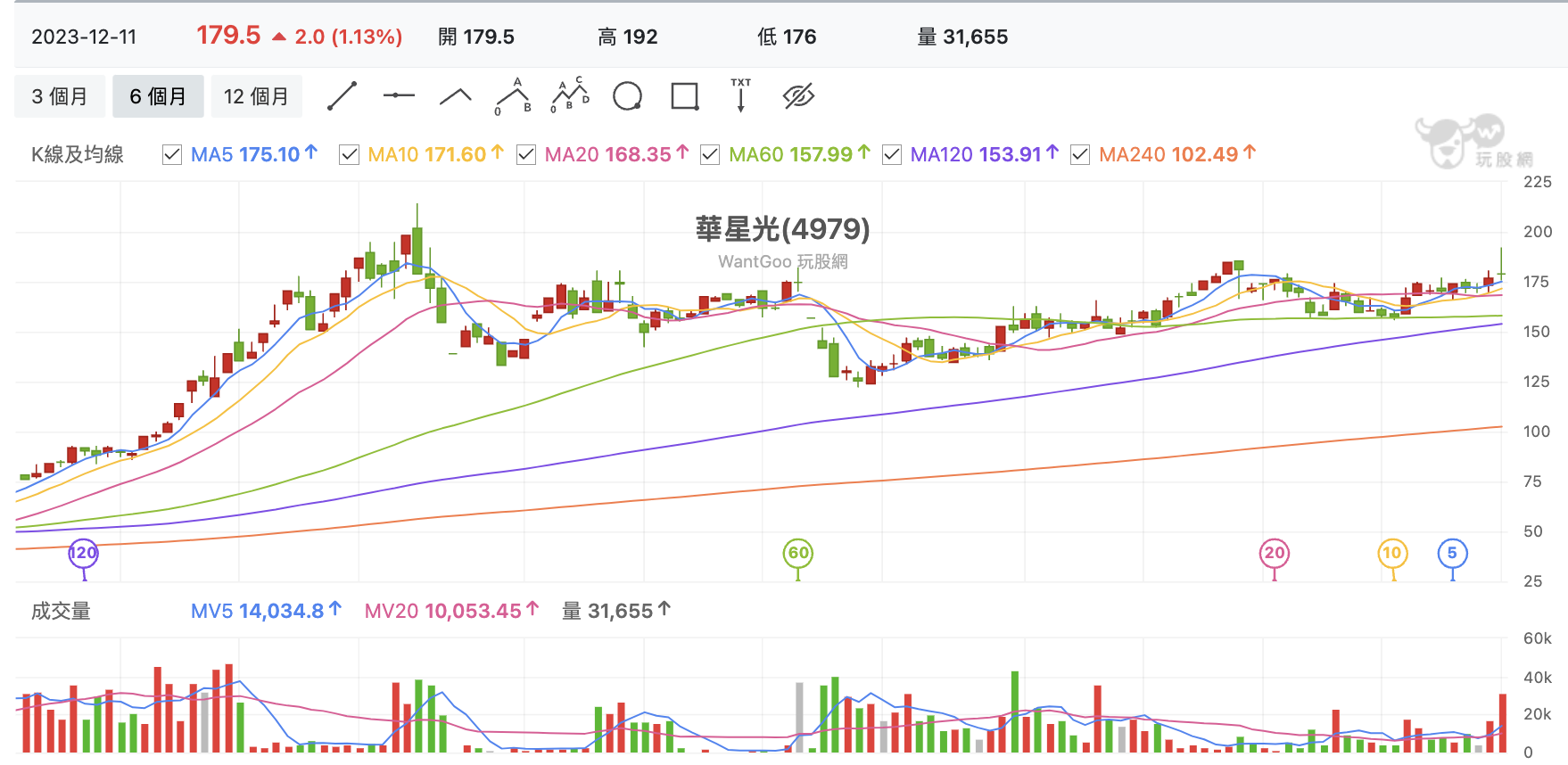1568x765 pixels.
Task: Click the 60-day timeline marker
Action: tap(798, 553)
